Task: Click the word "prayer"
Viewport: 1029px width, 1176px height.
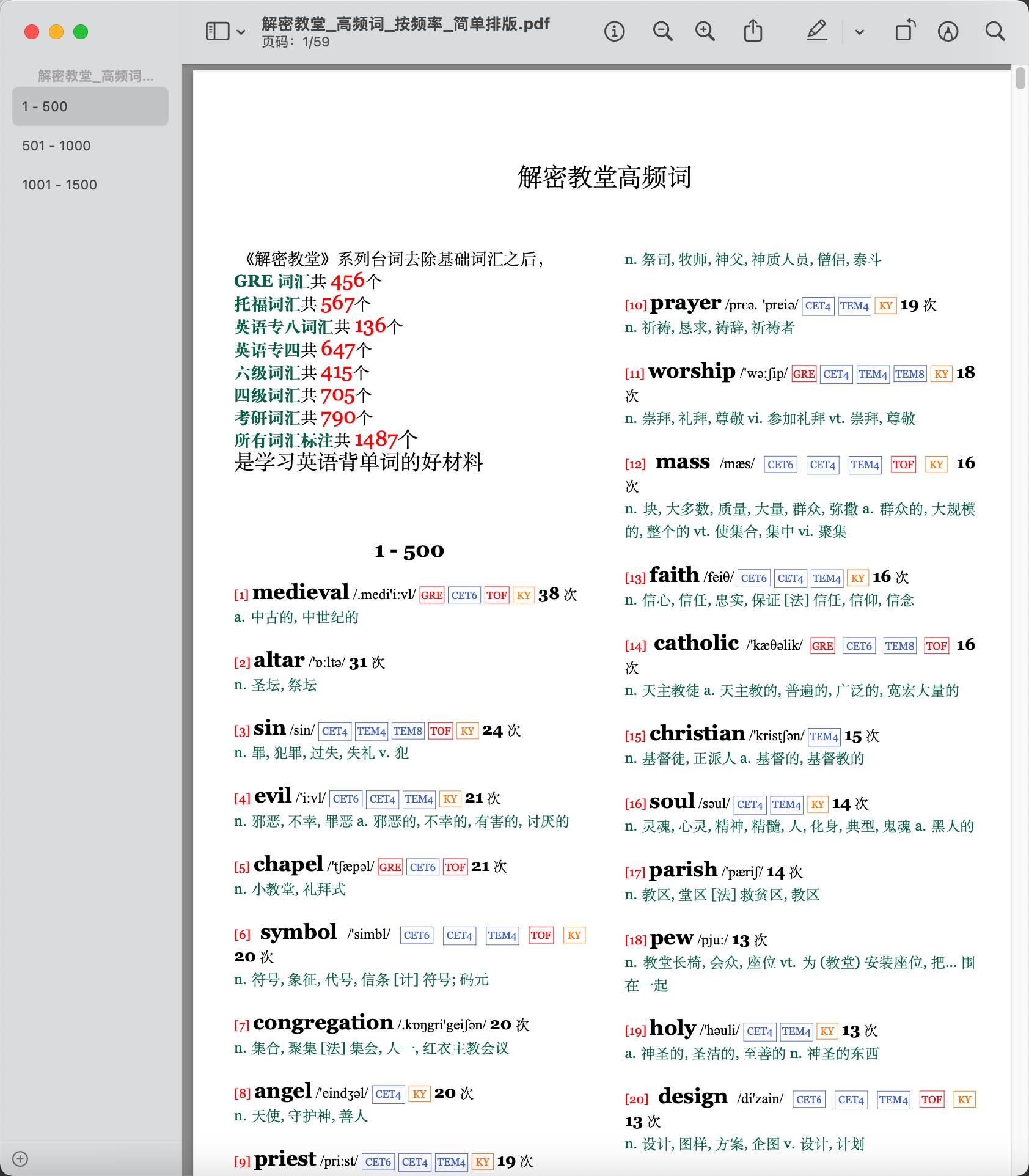Action: [x=686, y=304]
